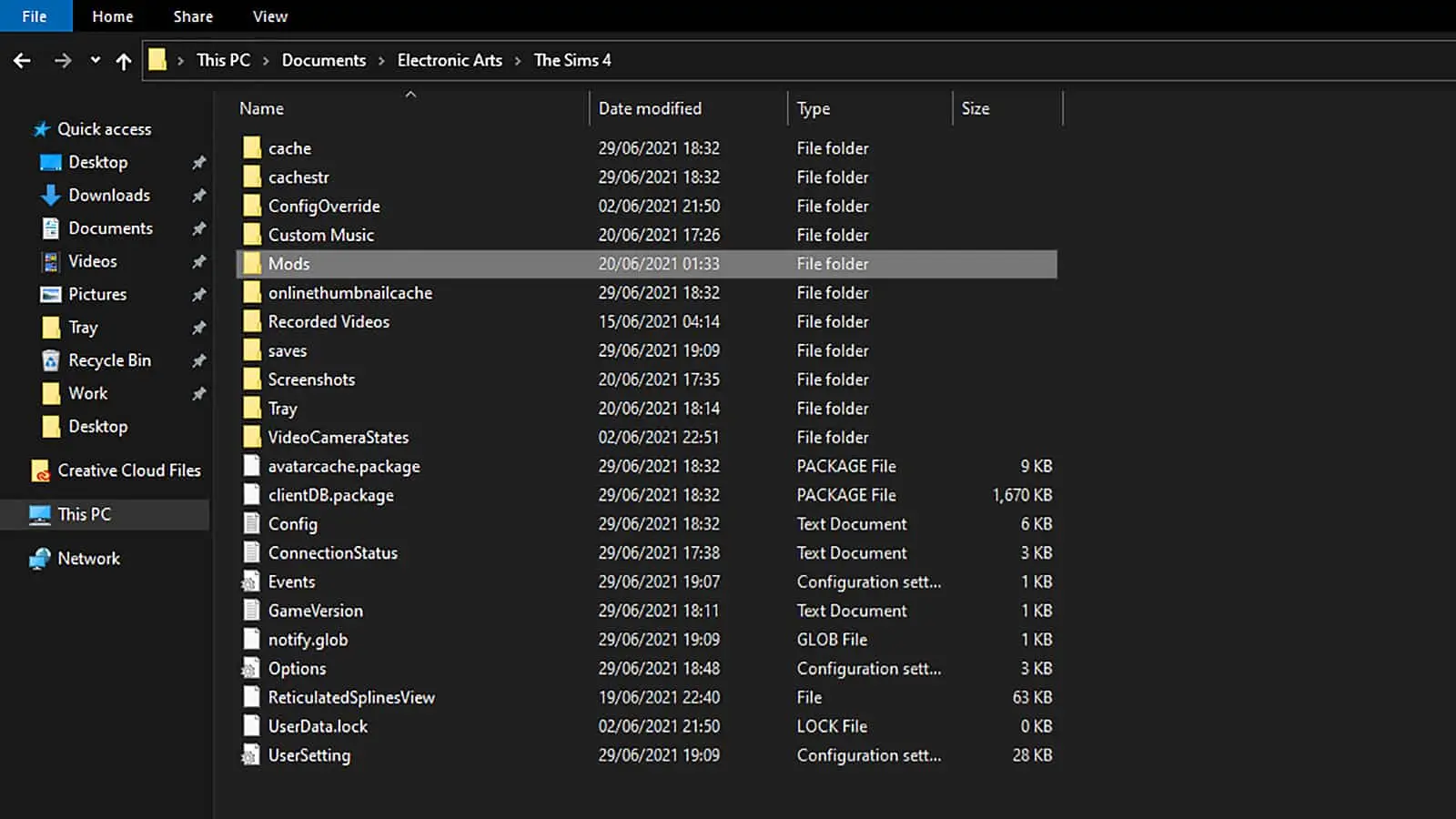
Task: Select Network in the sidebar
Action: coord(88,559)
